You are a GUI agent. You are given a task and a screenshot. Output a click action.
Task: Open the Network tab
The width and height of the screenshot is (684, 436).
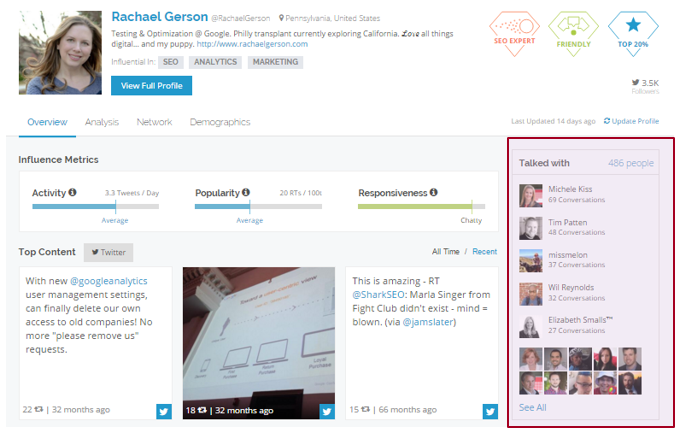click(x=154, y=122)
